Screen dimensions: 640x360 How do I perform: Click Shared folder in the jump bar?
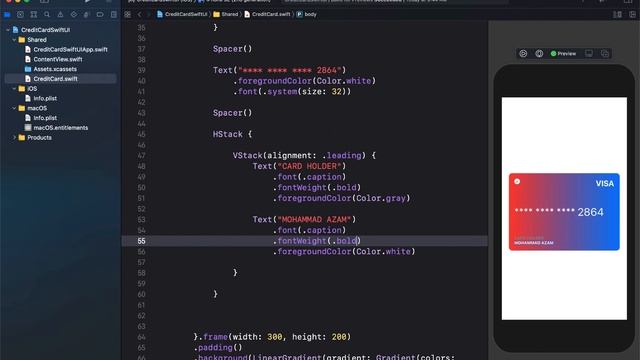pyautogui.click(x=226, y=14)
